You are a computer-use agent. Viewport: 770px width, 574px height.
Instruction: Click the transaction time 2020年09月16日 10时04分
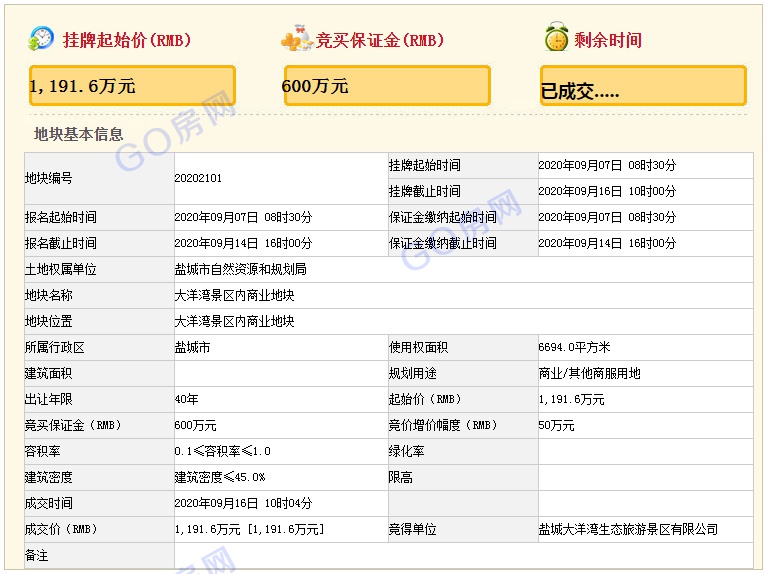point(243,503)
